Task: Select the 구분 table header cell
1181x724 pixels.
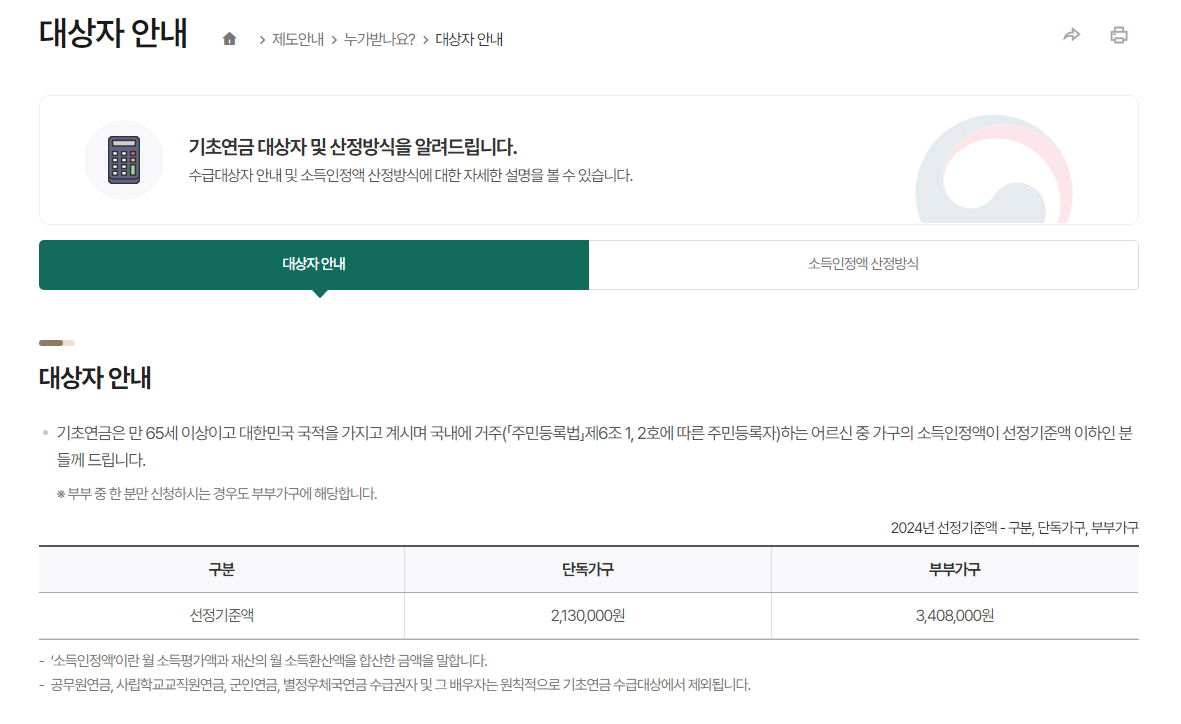Action: point(220,569)
